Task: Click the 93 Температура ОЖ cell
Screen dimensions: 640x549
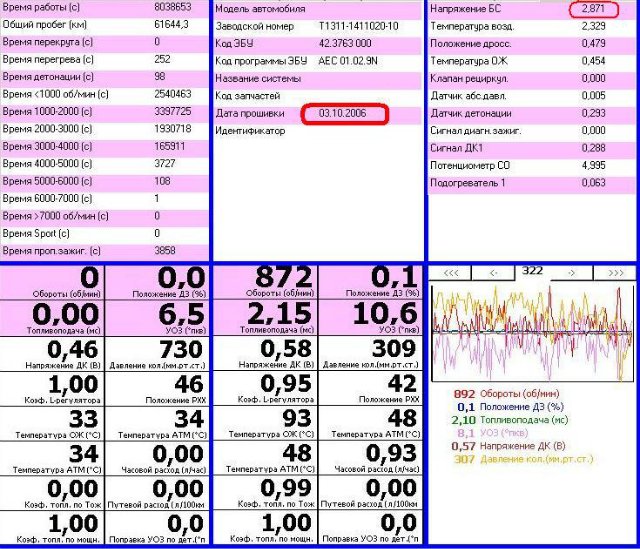Action: click(271, 423)
